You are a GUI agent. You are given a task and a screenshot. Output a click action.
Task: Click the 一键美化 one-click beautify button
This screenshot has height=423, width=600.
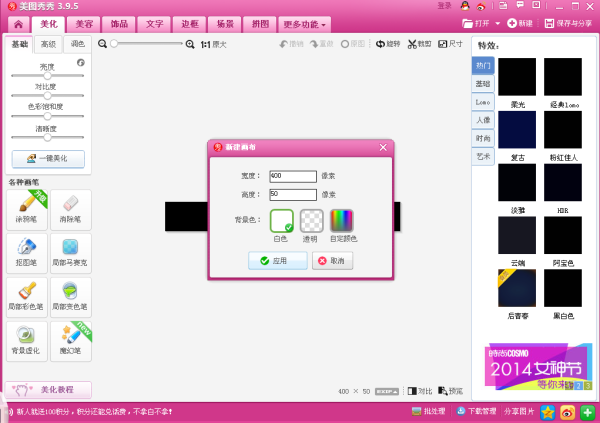pos(48,158)
